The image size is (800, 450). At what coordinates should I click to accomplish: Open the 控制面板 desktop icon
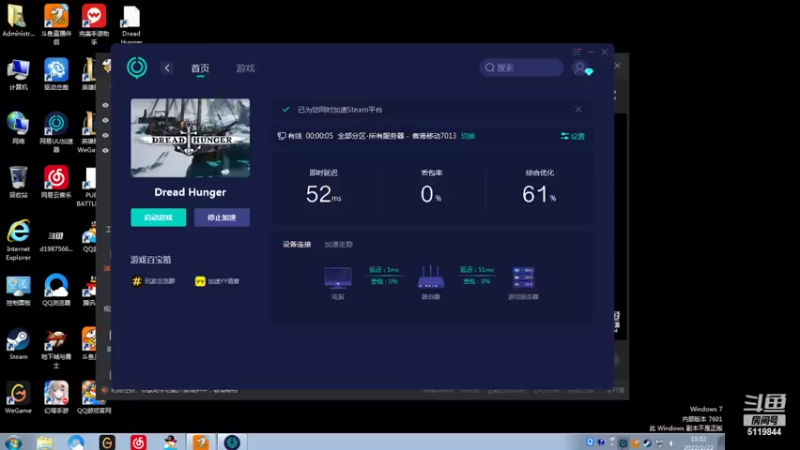pyautogui.click(x=18, y=290)
